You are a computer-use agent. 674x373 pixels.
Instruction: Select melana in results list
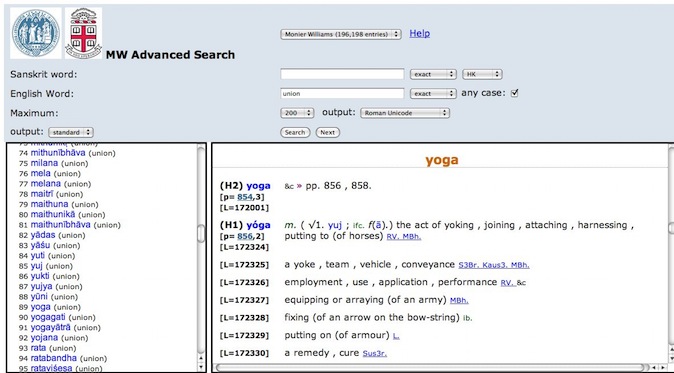click(x=46, y=184)
